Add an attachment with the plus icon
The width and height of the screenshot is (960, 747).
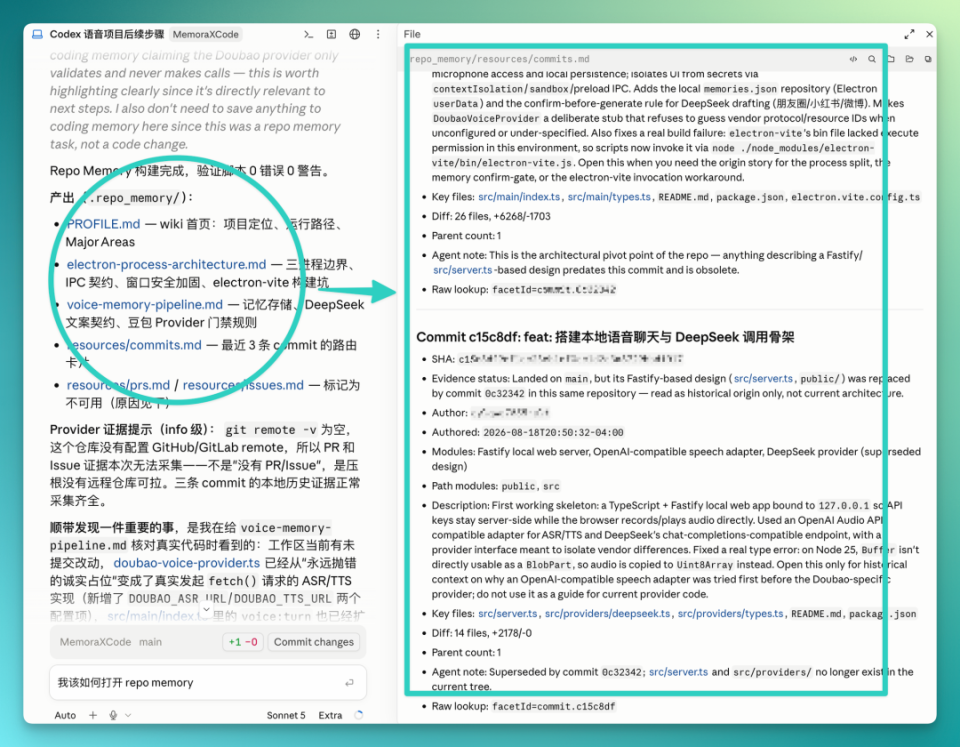pyautogui.click(x=92, y=715)
